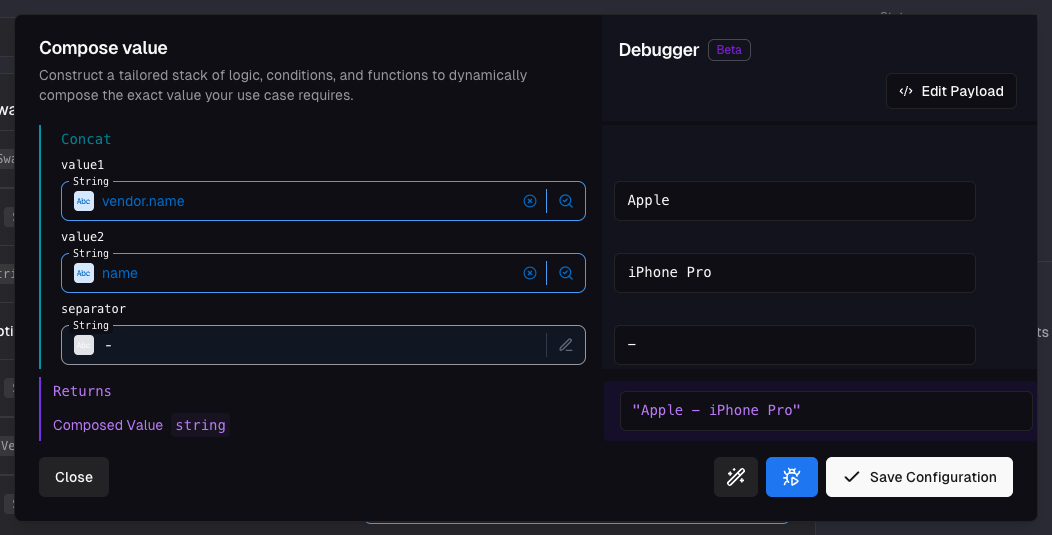
Task: Click the "Apple – iPhone Pro" result output
Action: click(x=826, y=411)
